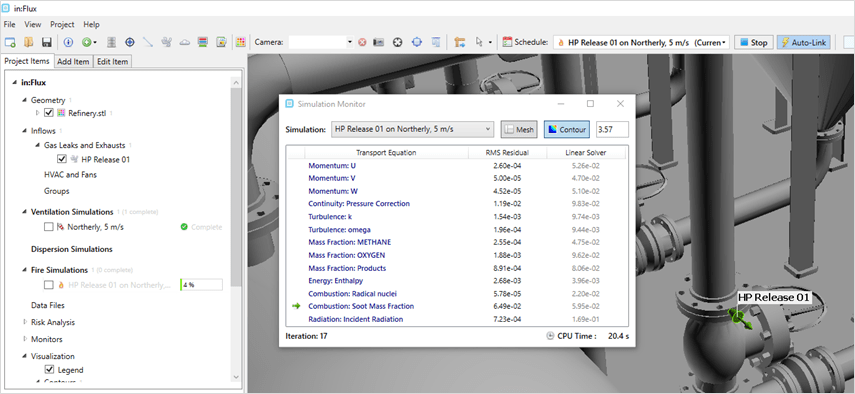Uncheck the Refinery.stl checkbox
Screen dimensions: 855x394
[x=49, y=113]
